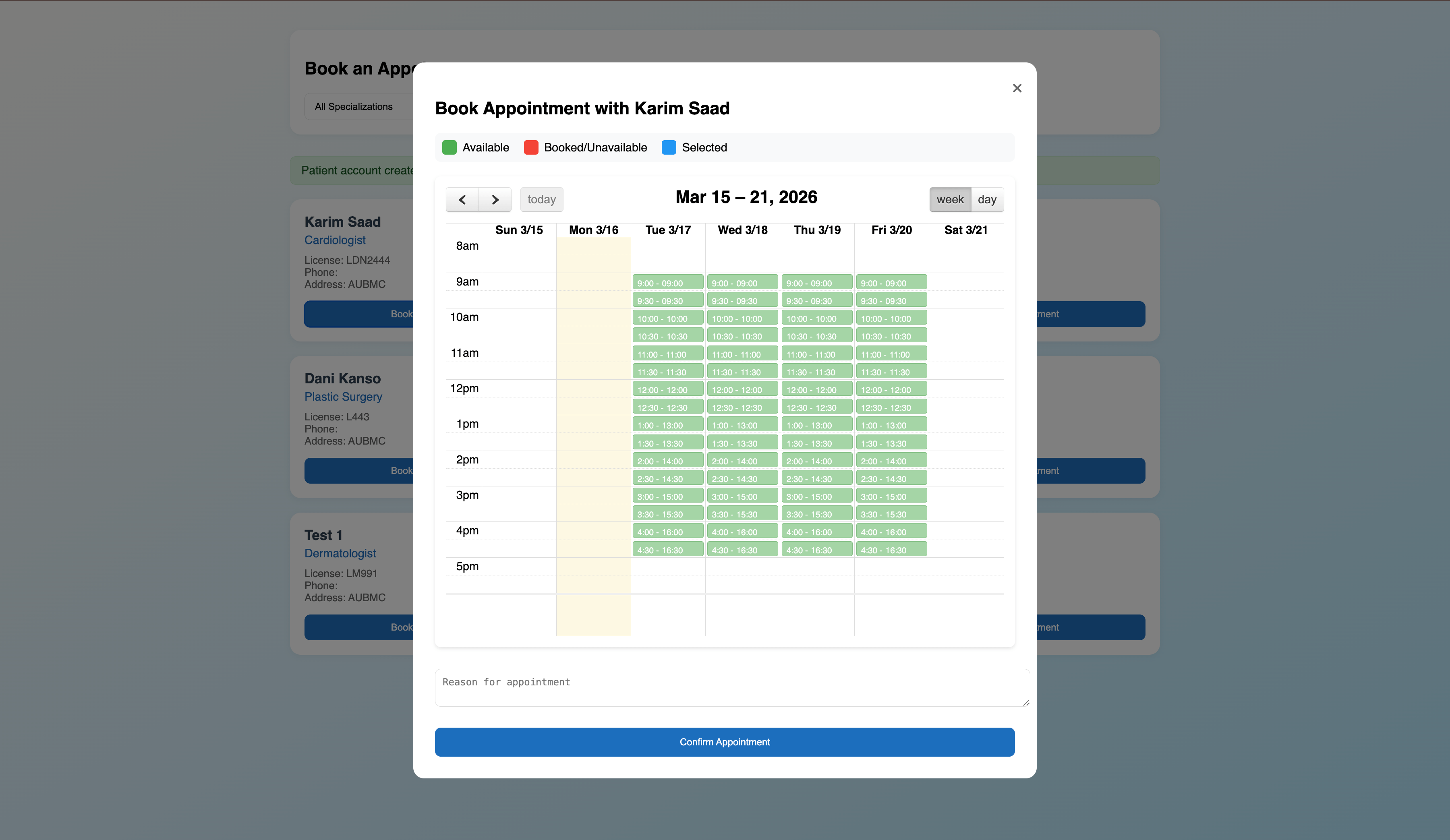Go to the previous week with back arrow
The width and height of the screenshot is (1450, 840).
point(462,200)
